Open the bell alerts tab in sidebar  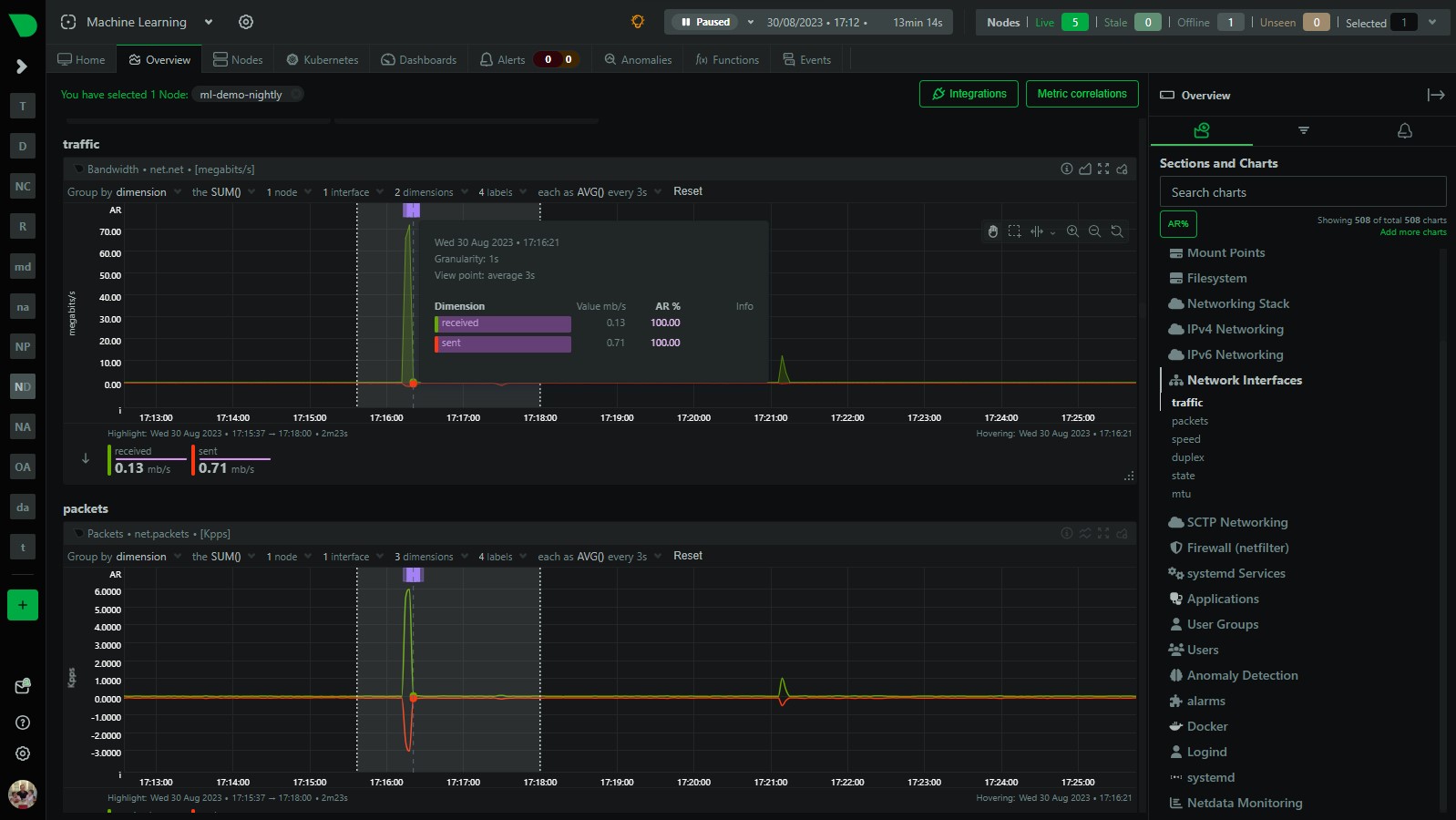pyautogui.click(x=1404, y=131)
